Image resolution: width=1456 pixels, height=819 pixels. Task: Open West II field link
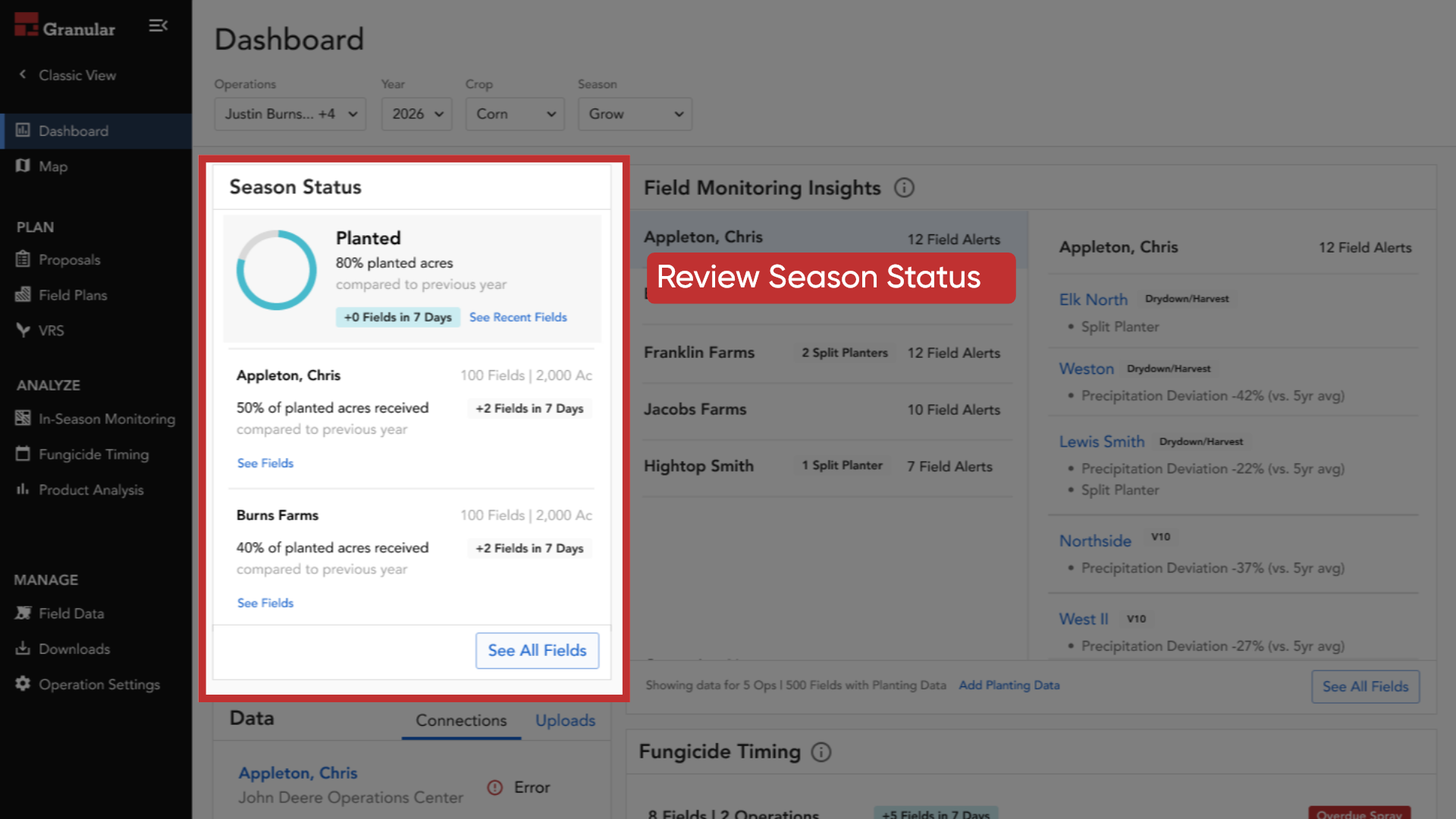[1084, 619]
